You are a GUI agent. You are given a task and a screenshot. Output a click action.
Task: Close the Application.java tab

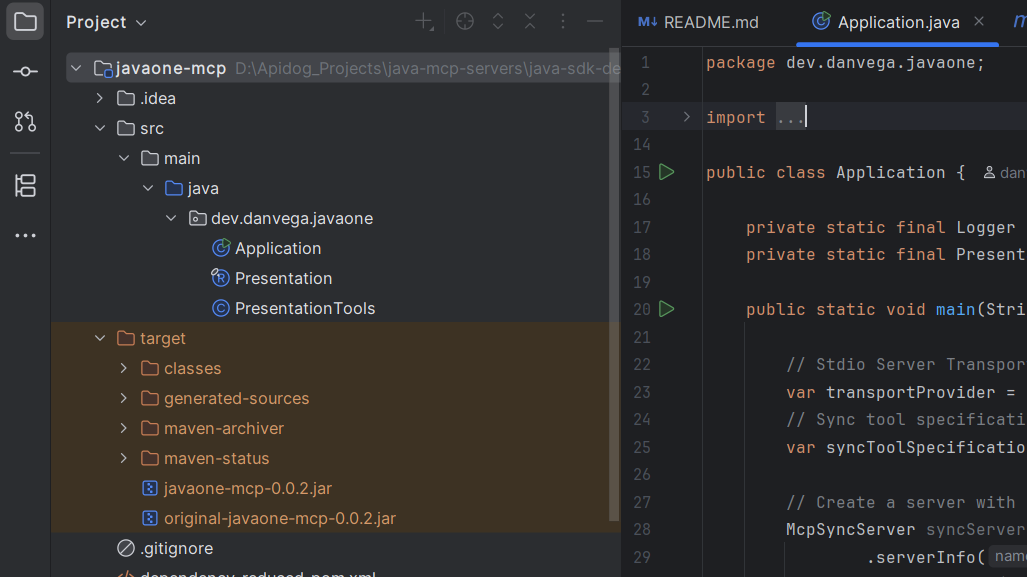[979, 22]
